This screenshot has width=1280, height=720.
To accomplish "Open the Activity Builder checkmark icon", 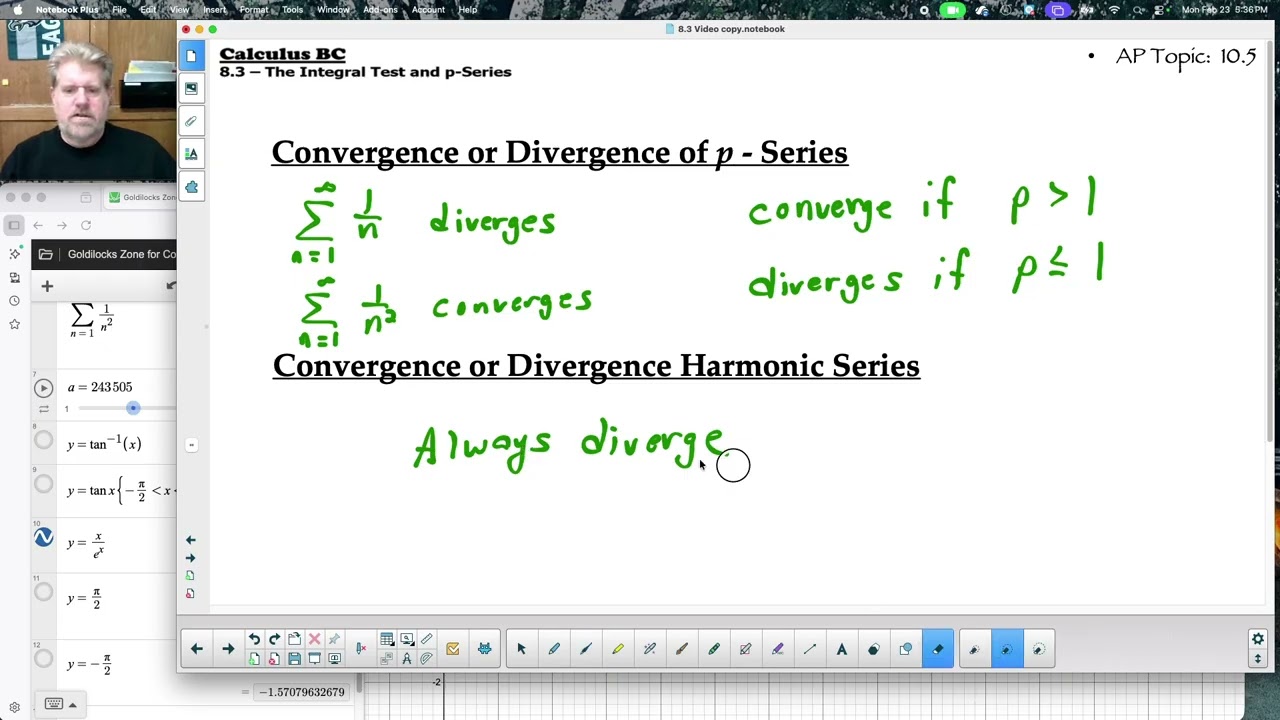I will point(453,649).
